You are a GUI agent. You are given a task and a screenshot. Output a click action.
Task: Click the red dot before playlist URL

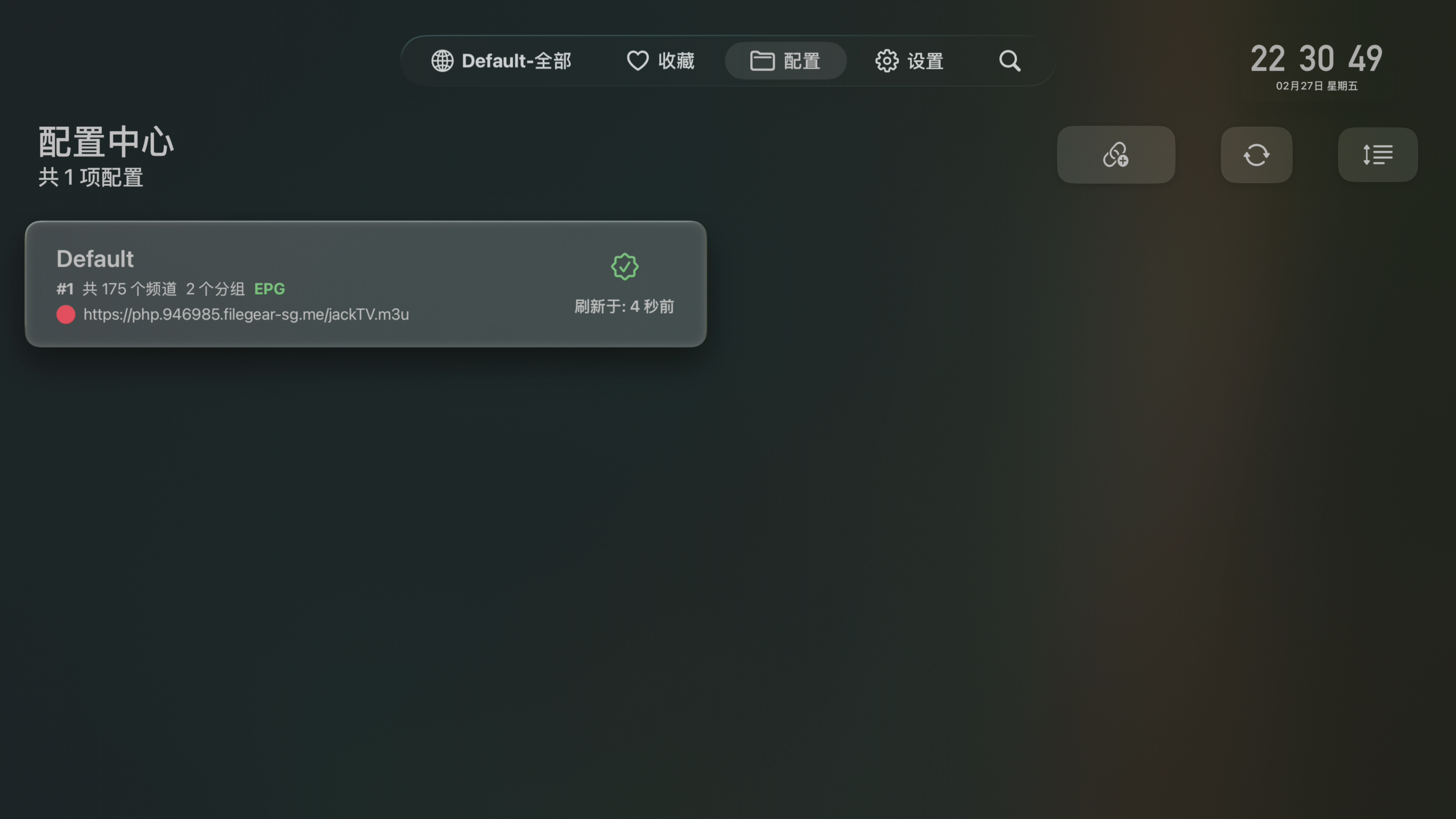click(66, 315)
